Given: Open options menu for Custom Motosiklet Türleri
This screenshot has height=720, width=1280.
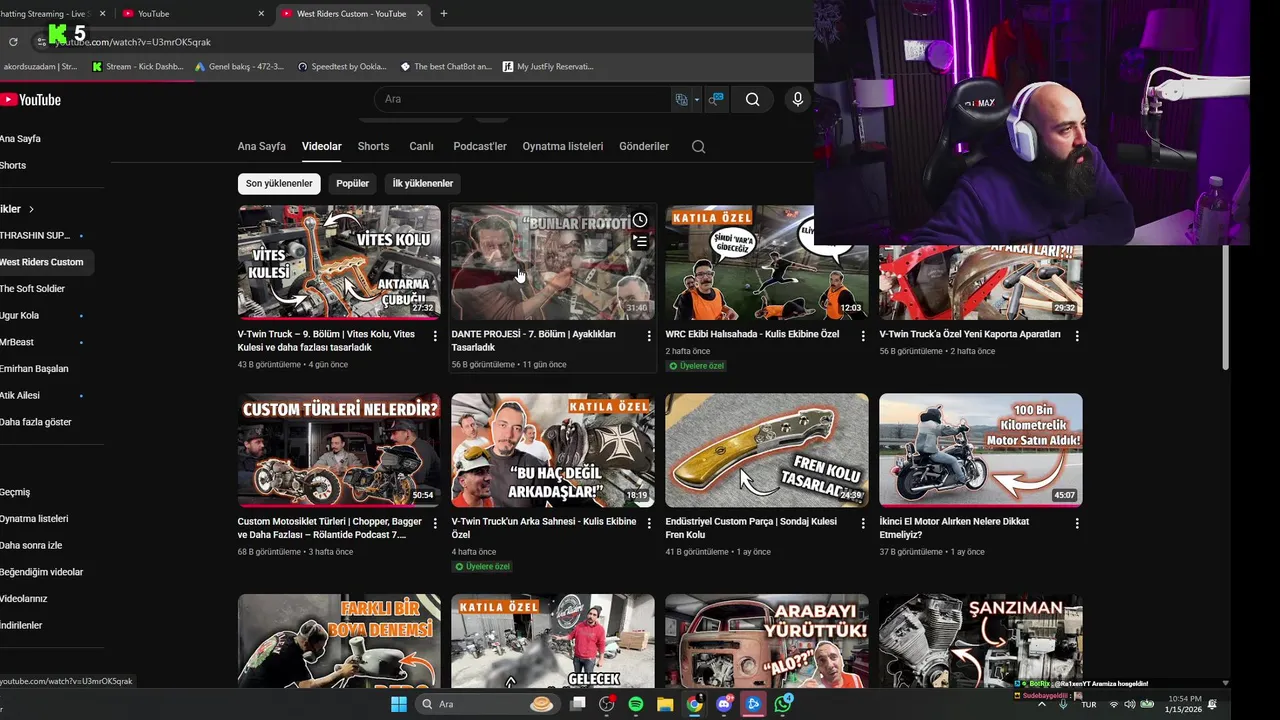Looking at the screenshot, I should [x=435, y=523].
